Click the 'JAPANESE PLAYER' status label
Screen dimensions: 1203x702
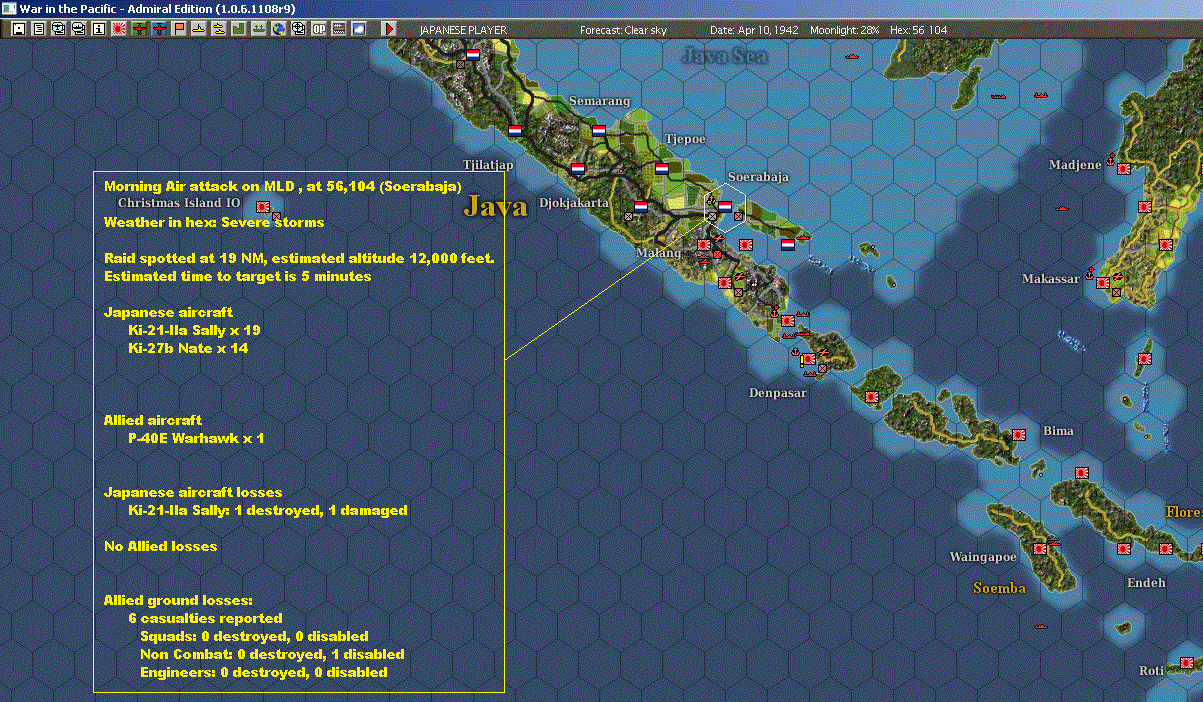463,30
